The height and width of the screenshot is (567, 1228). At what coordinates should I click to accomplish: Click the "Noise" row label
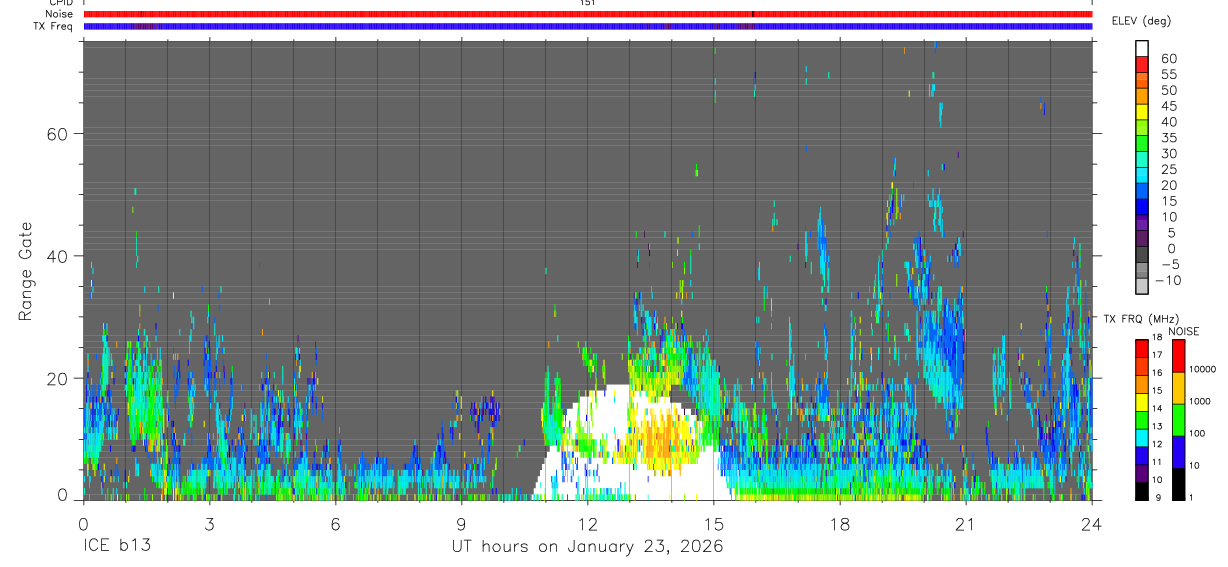click(x=59, y=14)
